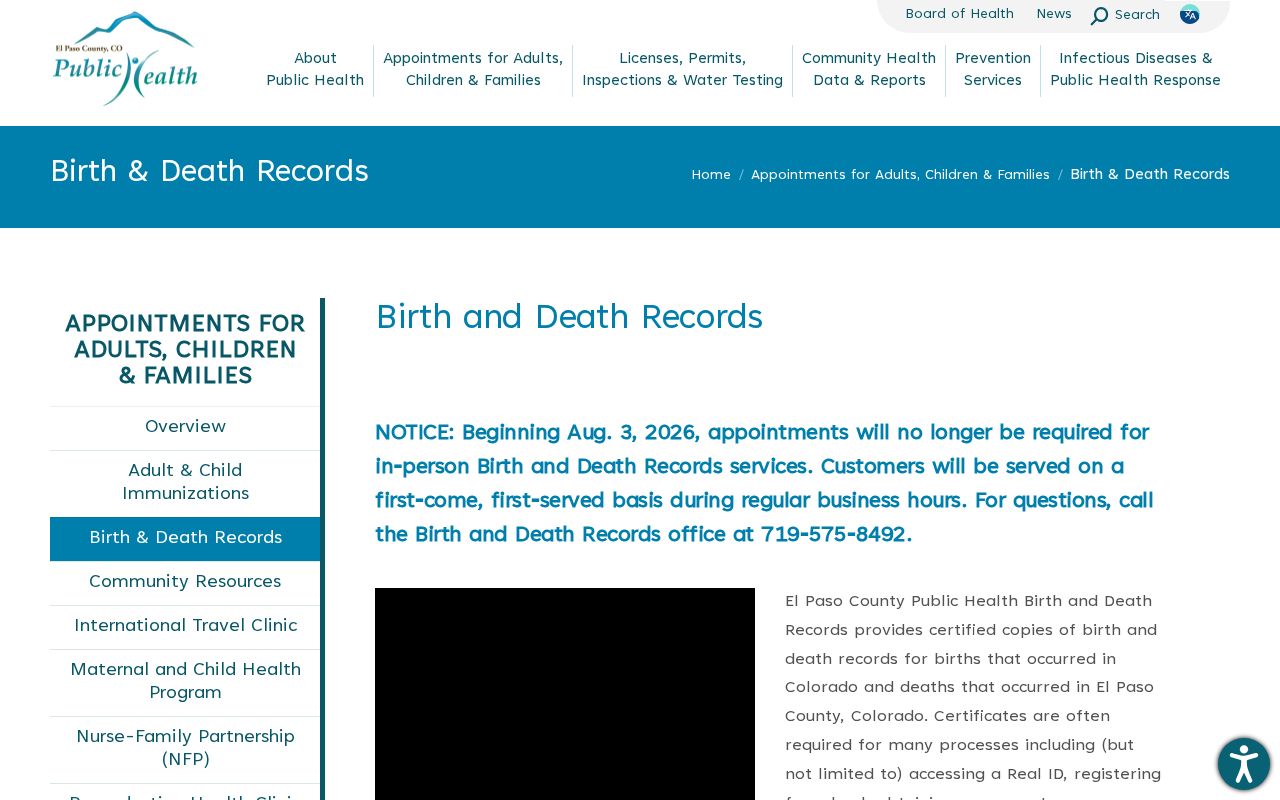
Task: Open Infectious Diseases & Public Health Response menu
Action: click(1135, 69)
